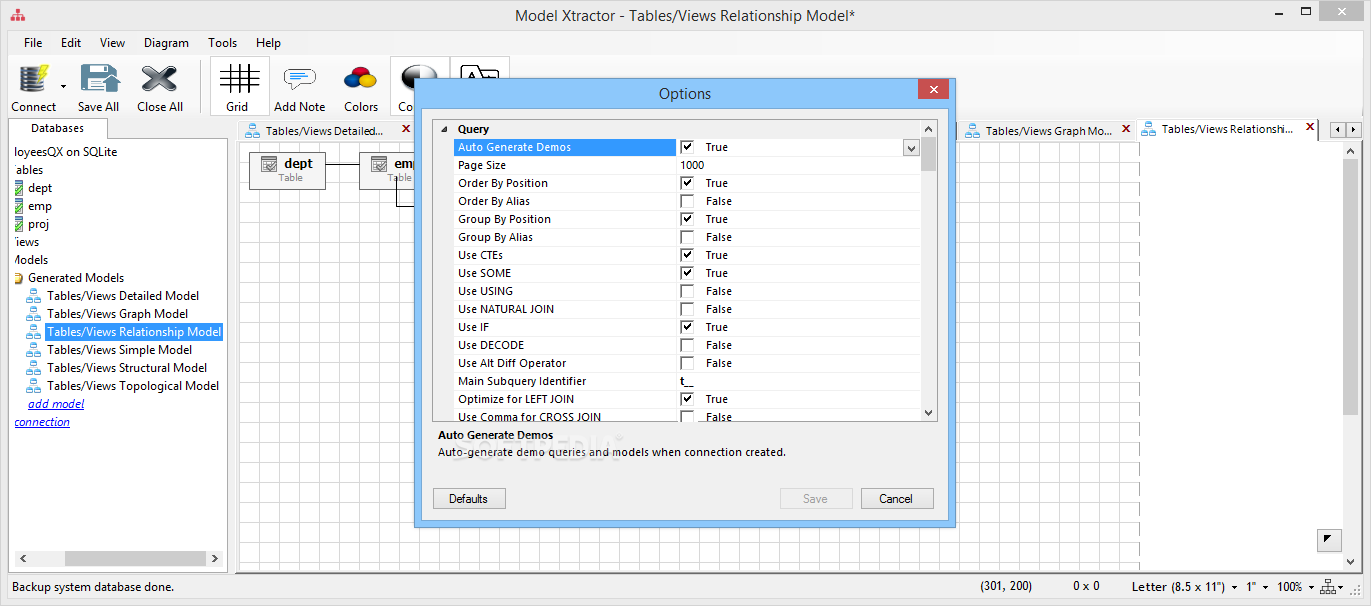Toggle the Grid toolbar button
This screenshot has height=606, width=1371.
point(238,86)
